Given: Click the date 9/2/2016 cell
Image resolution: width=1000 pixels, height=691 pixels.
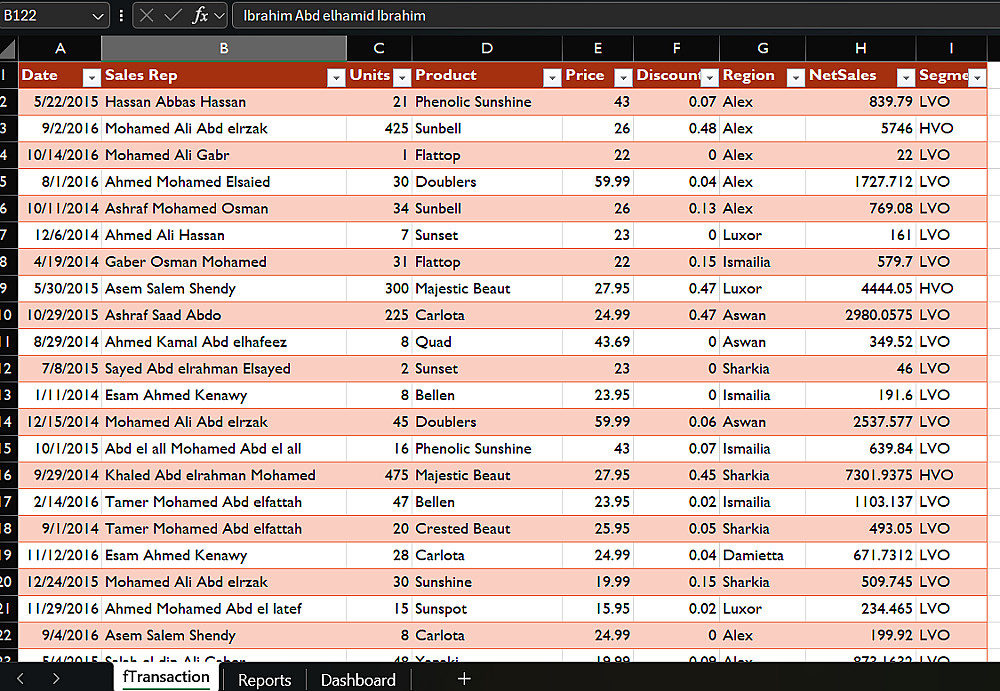Looking at the screenshot, I should [60, 128].
